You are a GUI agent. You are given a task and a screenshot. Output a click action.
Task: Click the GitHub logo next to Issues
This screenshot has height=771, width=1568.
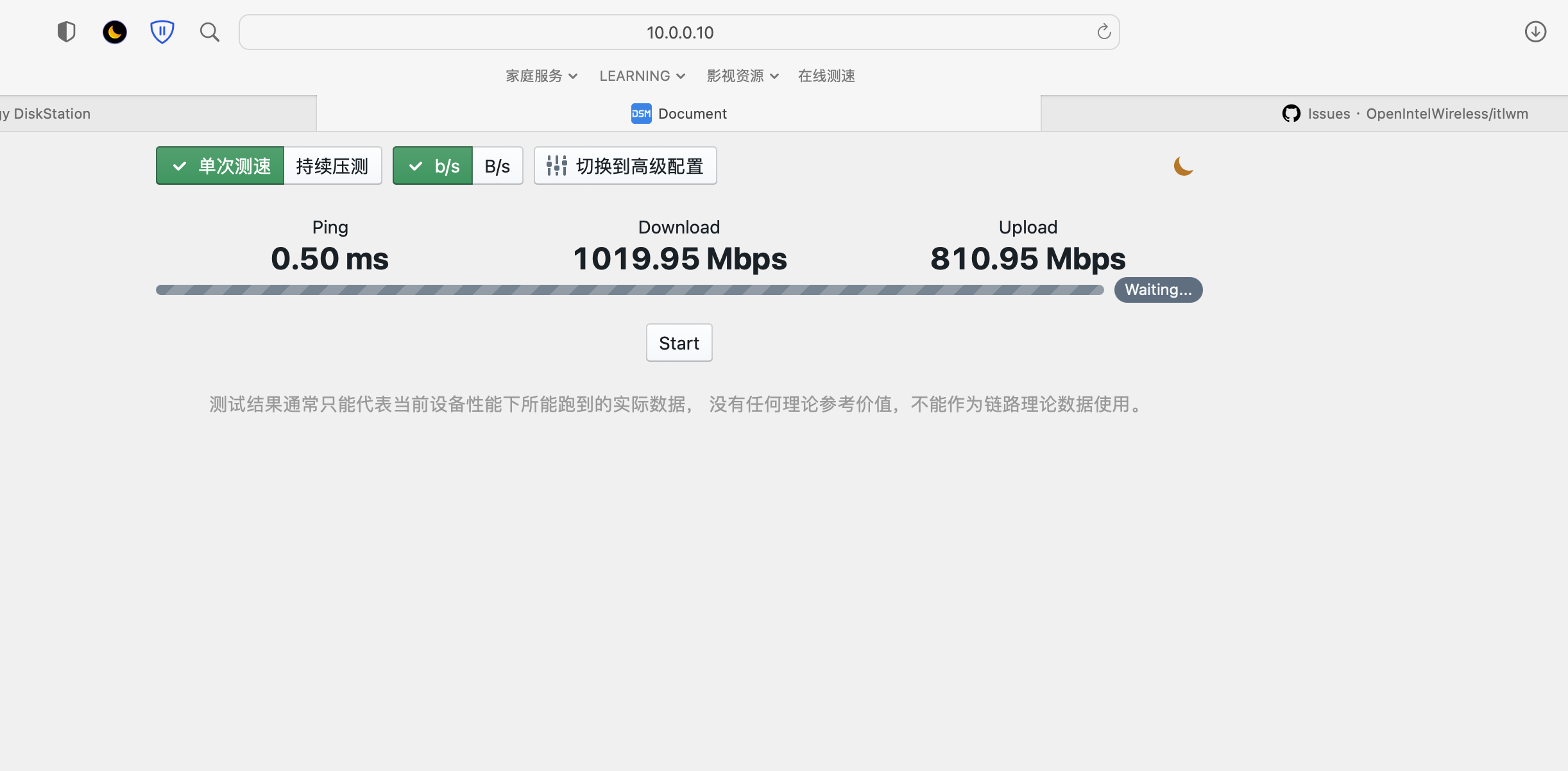(x=1291, y=113)
